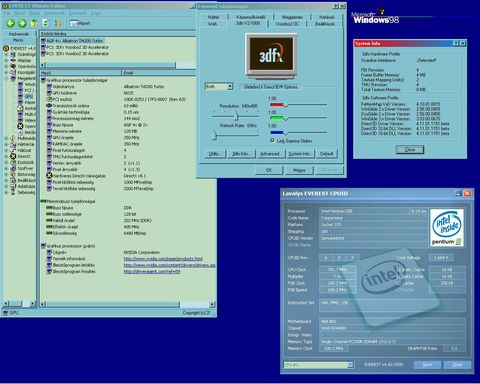Click the Refresh Rate slider handle
This screenshot has width=480, height=384.
pos(215,135)
